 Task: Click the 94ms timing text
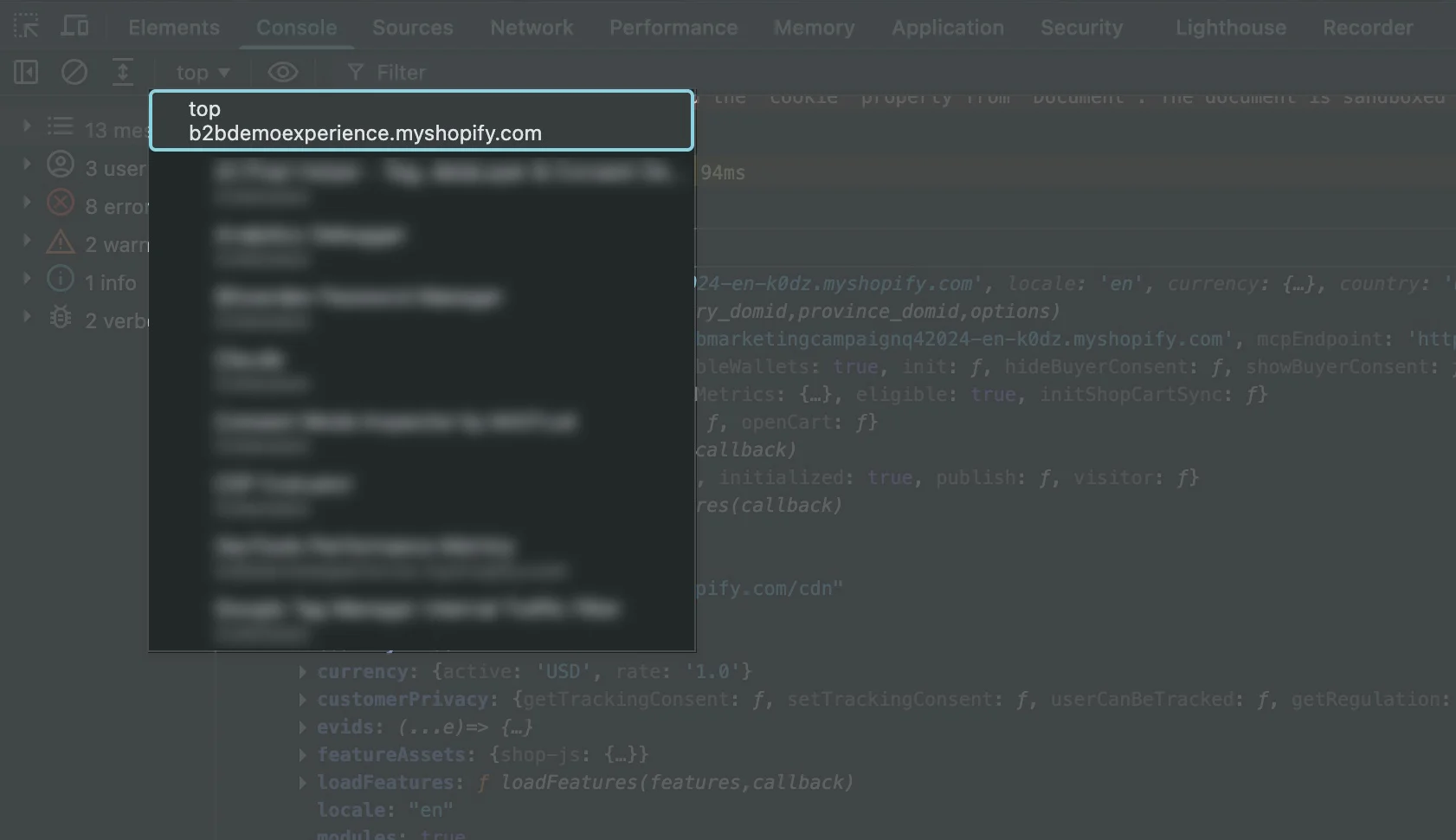(x=723, y=173)
